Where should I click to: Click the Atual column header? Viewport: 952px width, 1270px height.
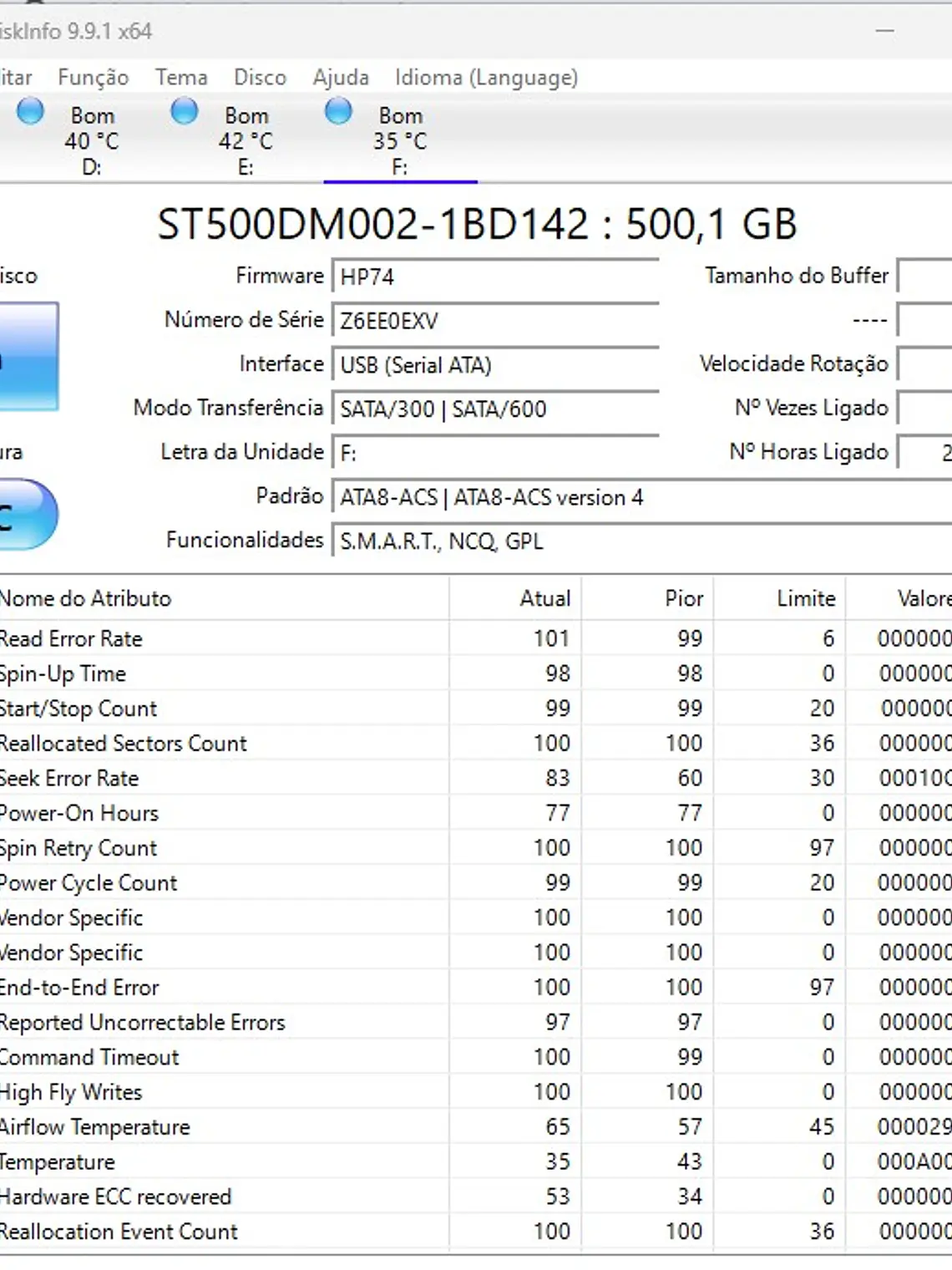coord(515,598)
